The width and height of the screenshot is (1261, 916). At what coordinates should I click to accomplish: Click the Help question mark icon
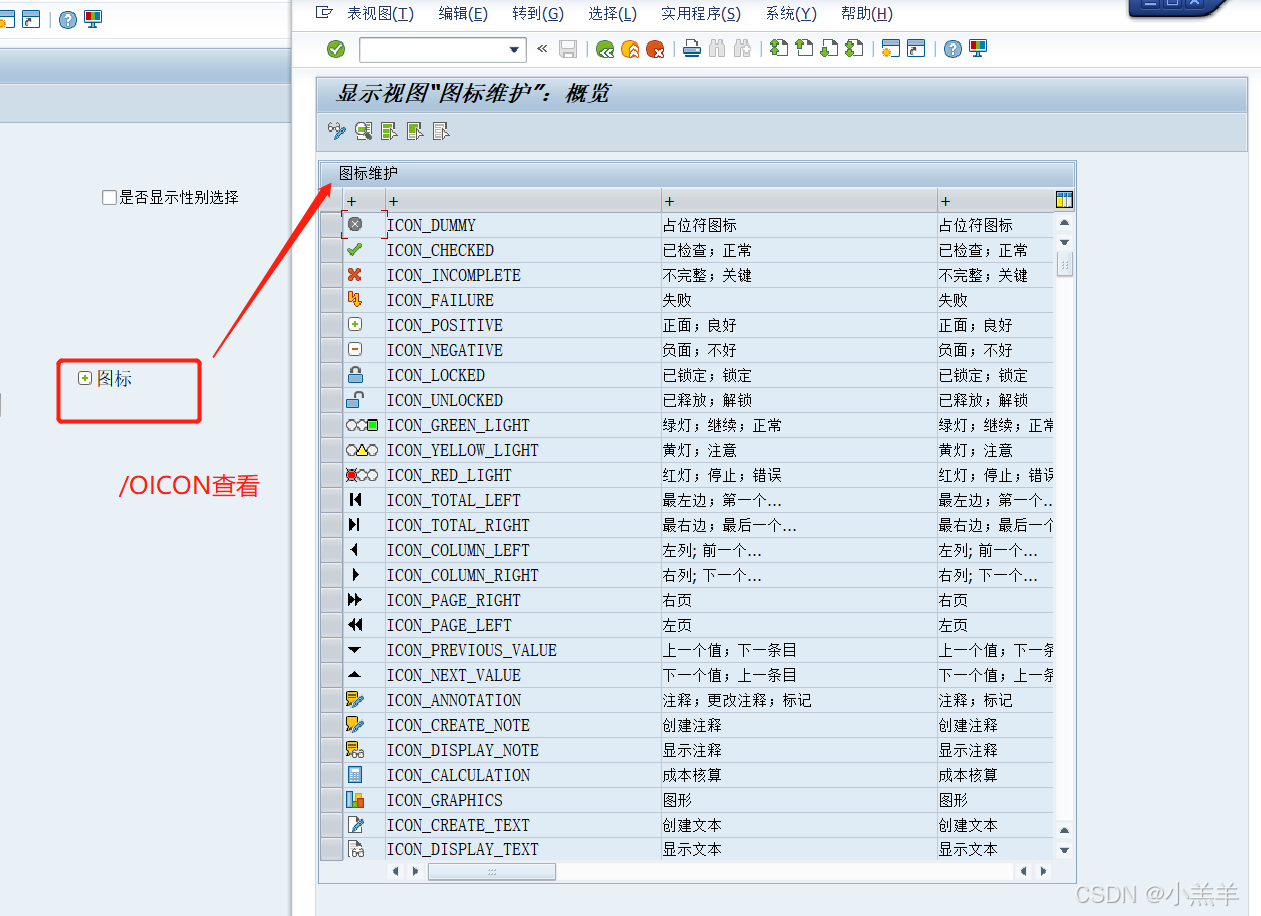pyautogui.click(x=951, y=48)
